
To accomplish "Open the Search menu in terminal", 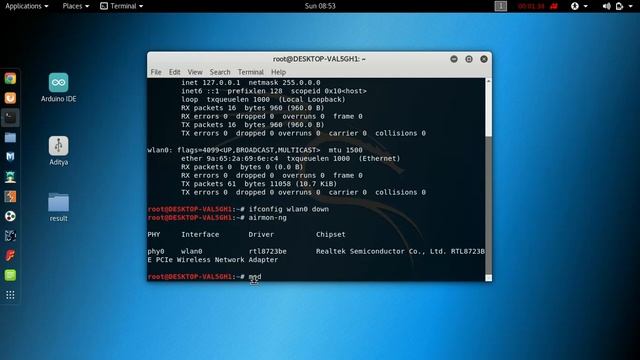I will click(220, 72).
